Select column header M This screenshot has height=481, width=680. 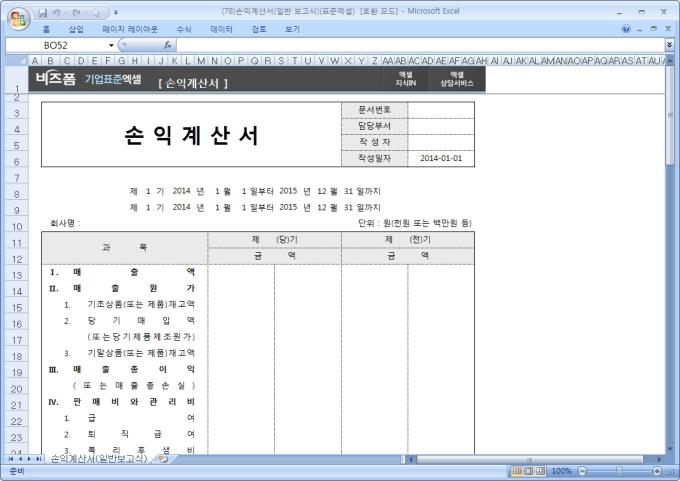click(x=201, y=61)
